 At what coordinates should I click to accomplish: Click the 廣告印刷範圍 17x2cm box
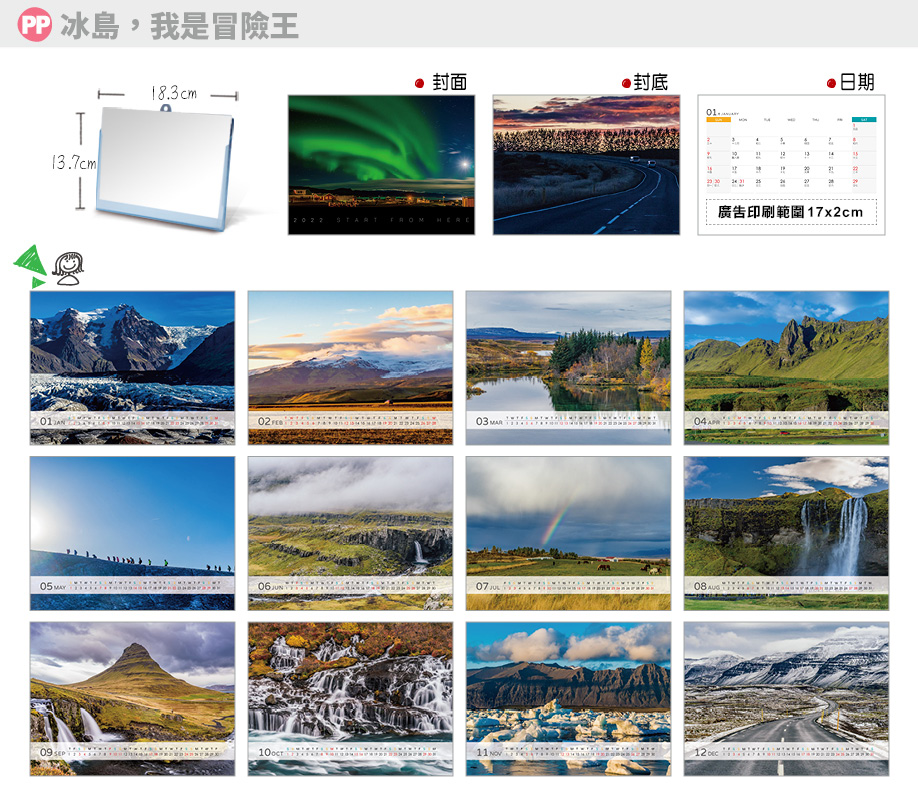point(791,212)
